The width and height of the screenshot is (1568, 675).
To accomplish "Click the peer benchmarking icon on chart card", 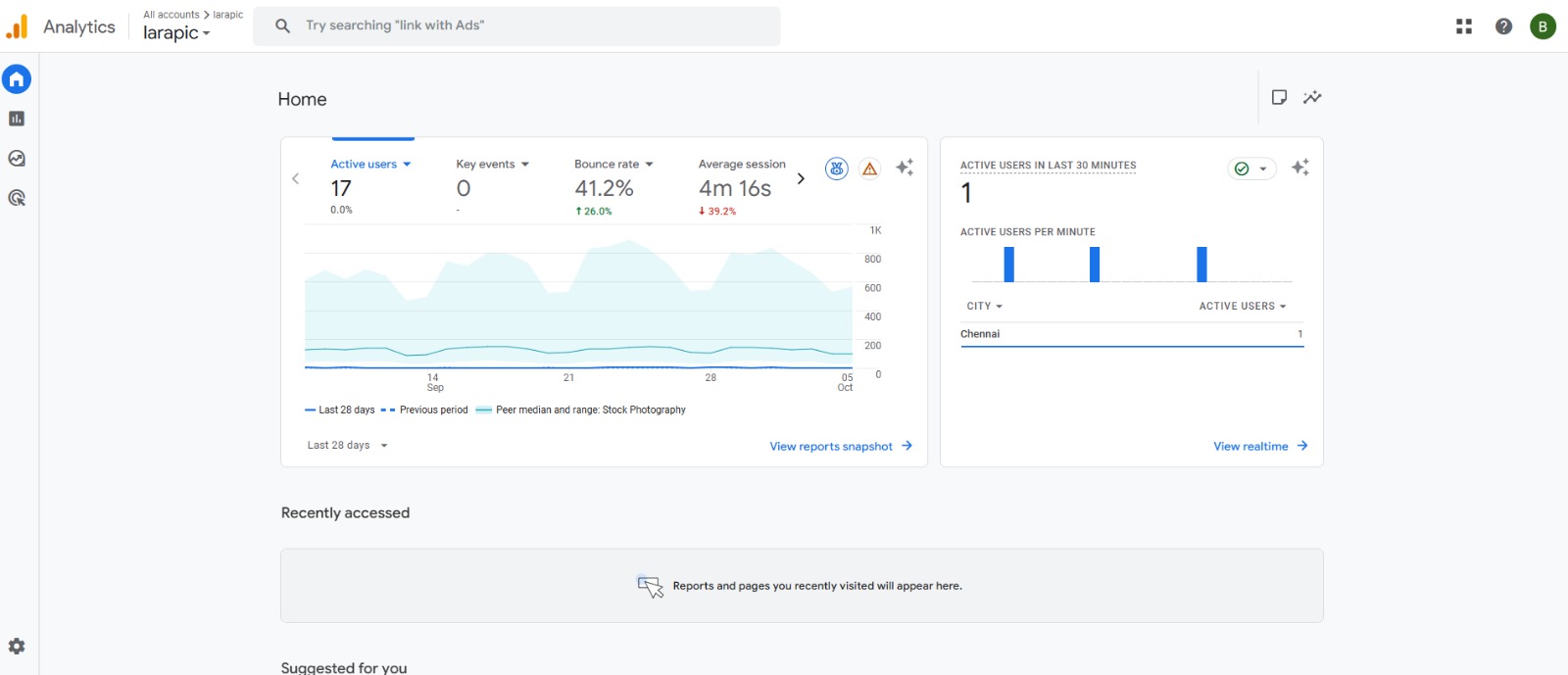I will tap(836, 169).
